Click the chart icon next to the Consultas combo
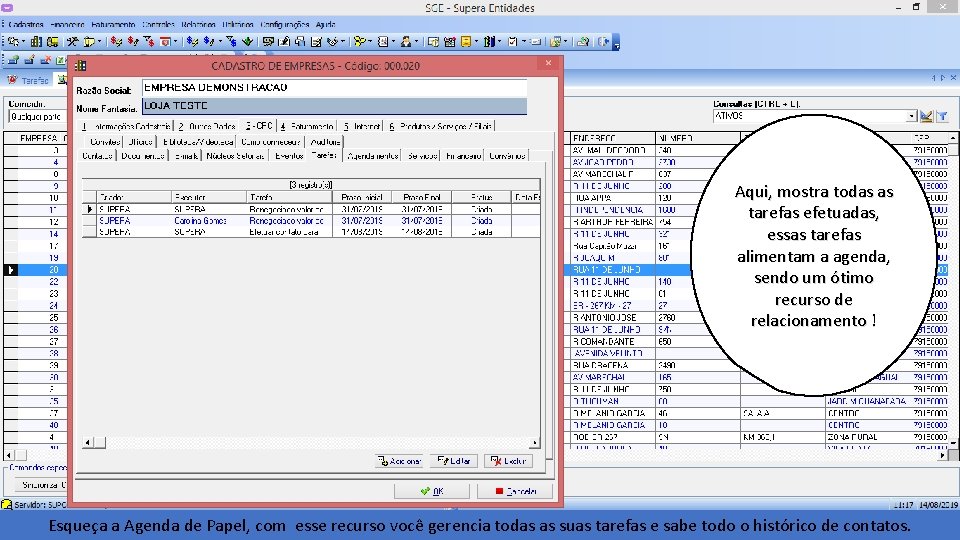Image resolution: width=960 pixels, height=540 pixels. (926, 116)
